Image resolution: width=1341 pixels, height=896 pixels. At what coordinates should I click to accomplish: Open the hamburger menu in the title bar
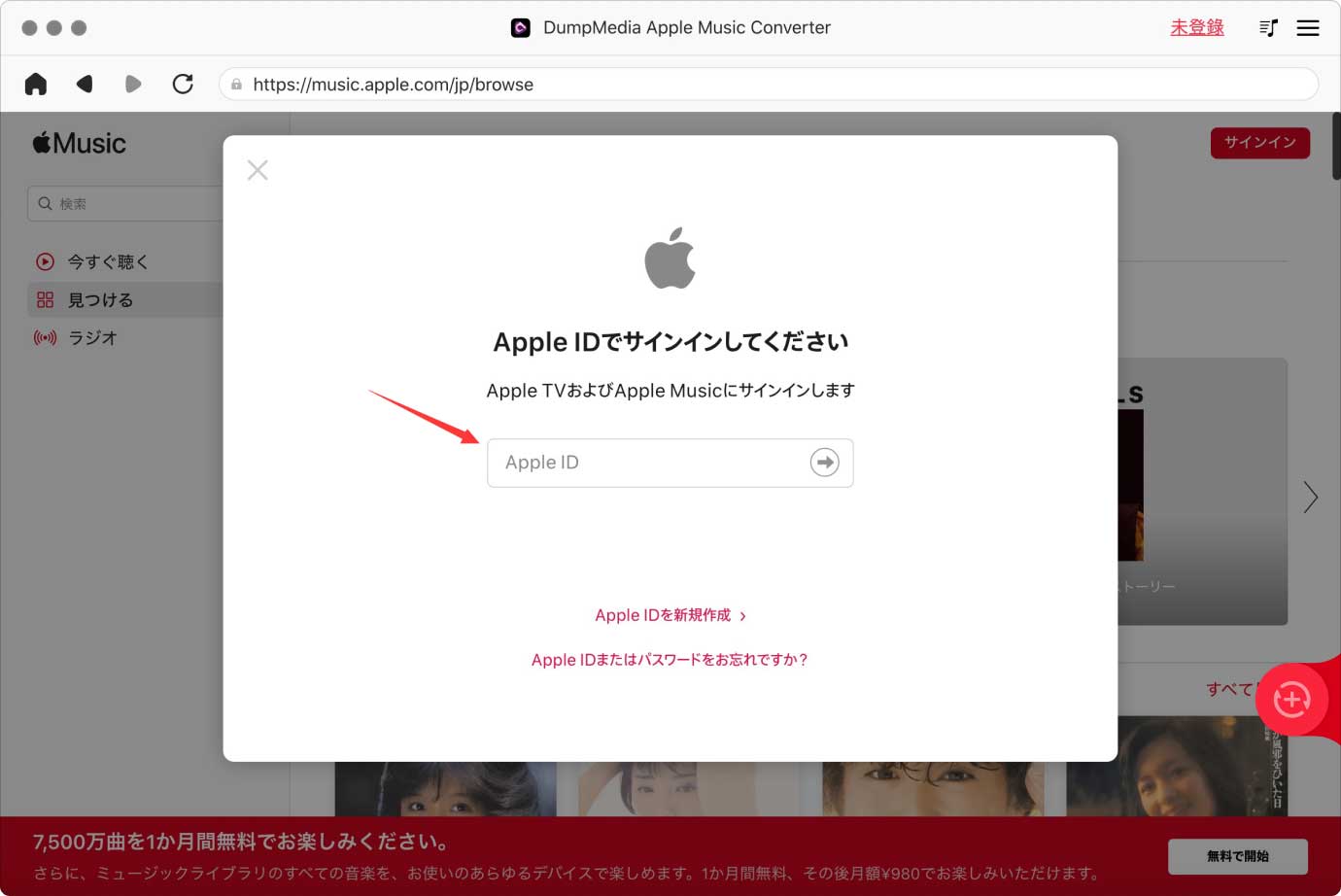pos(1308,28)
